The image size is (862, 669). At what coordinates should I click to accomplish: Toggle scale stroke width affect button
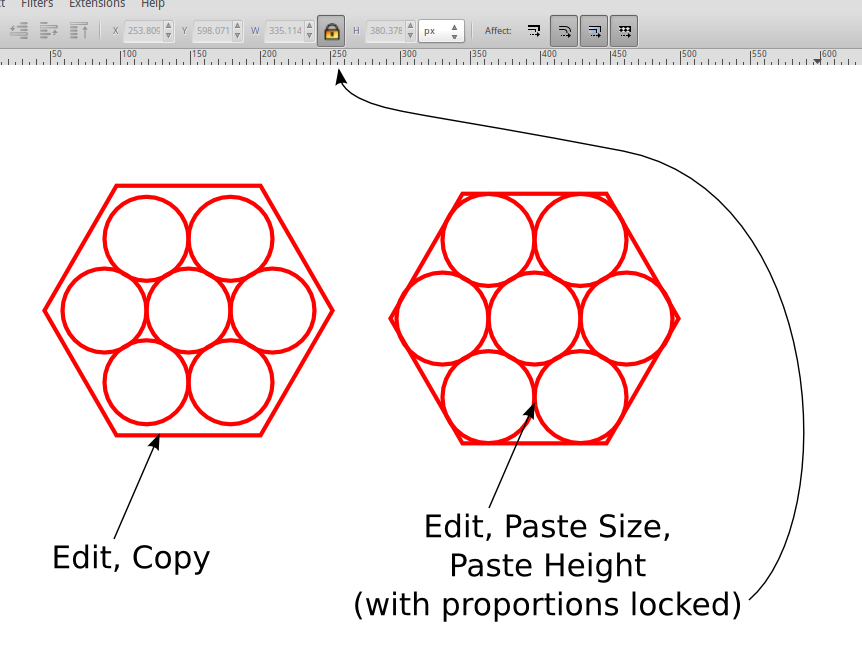click(534, 31)
